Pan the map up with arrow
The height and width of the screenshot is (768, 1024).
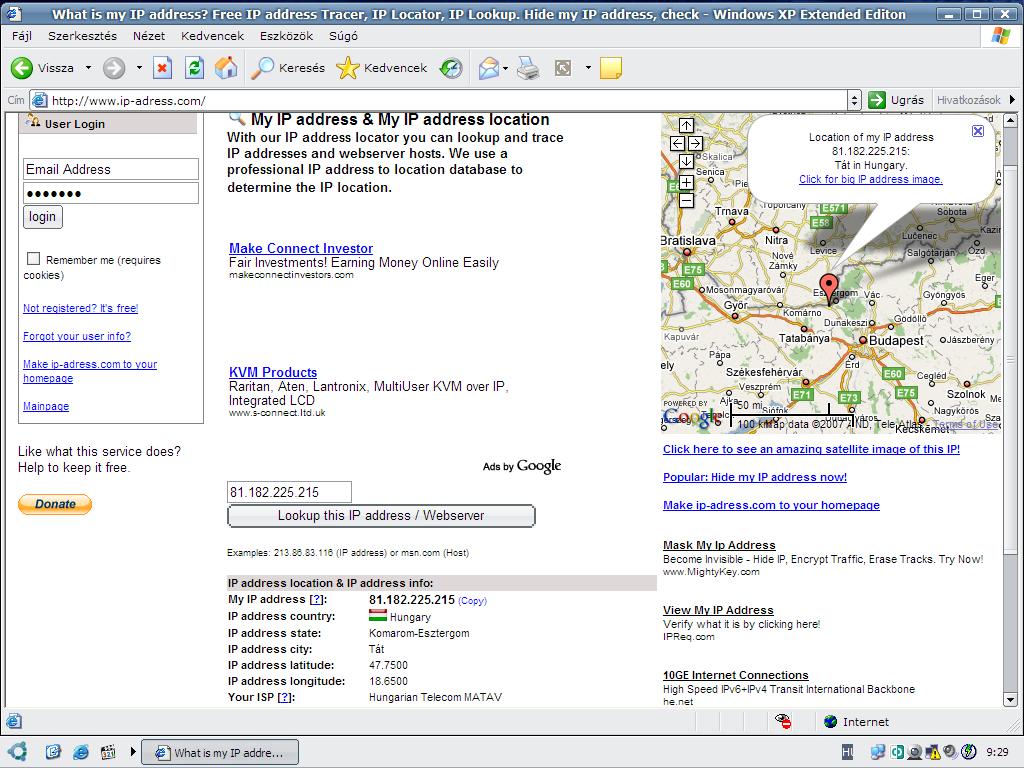686,125
